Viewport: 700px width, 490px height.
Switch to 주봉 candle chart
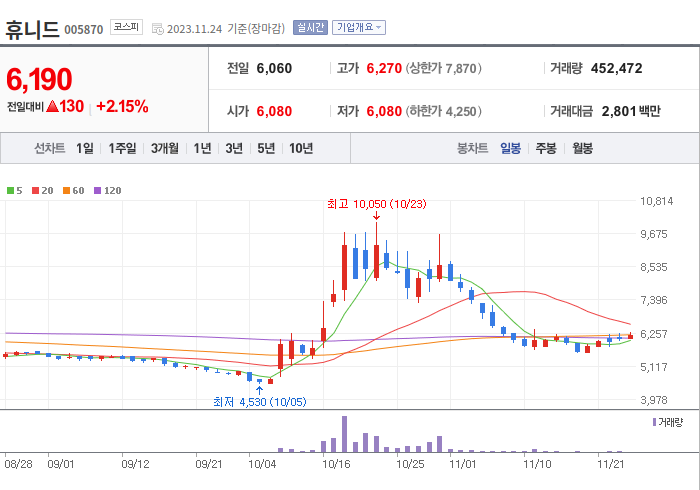pos(546,148)
